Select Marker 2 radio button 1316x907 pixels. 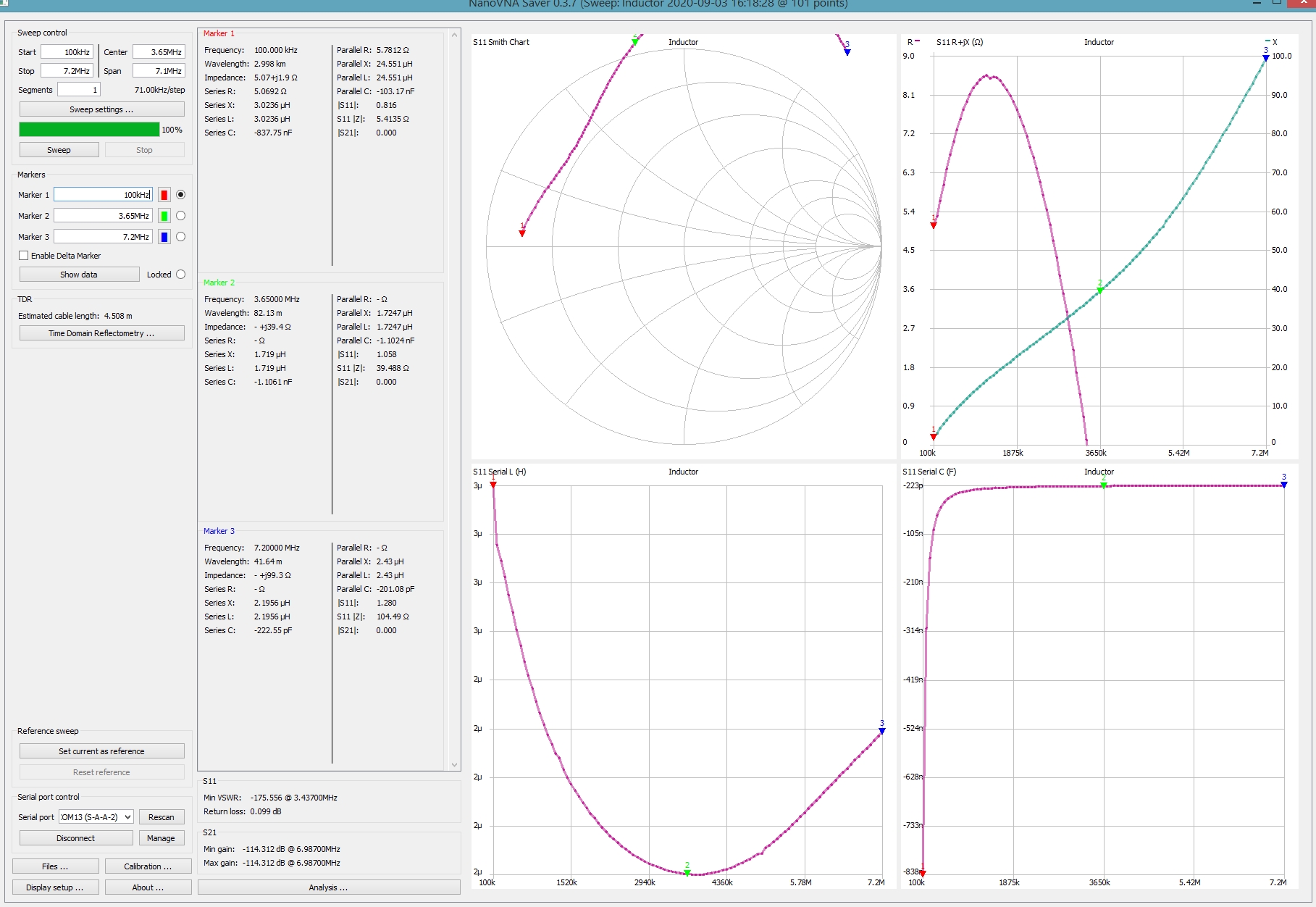181,216
